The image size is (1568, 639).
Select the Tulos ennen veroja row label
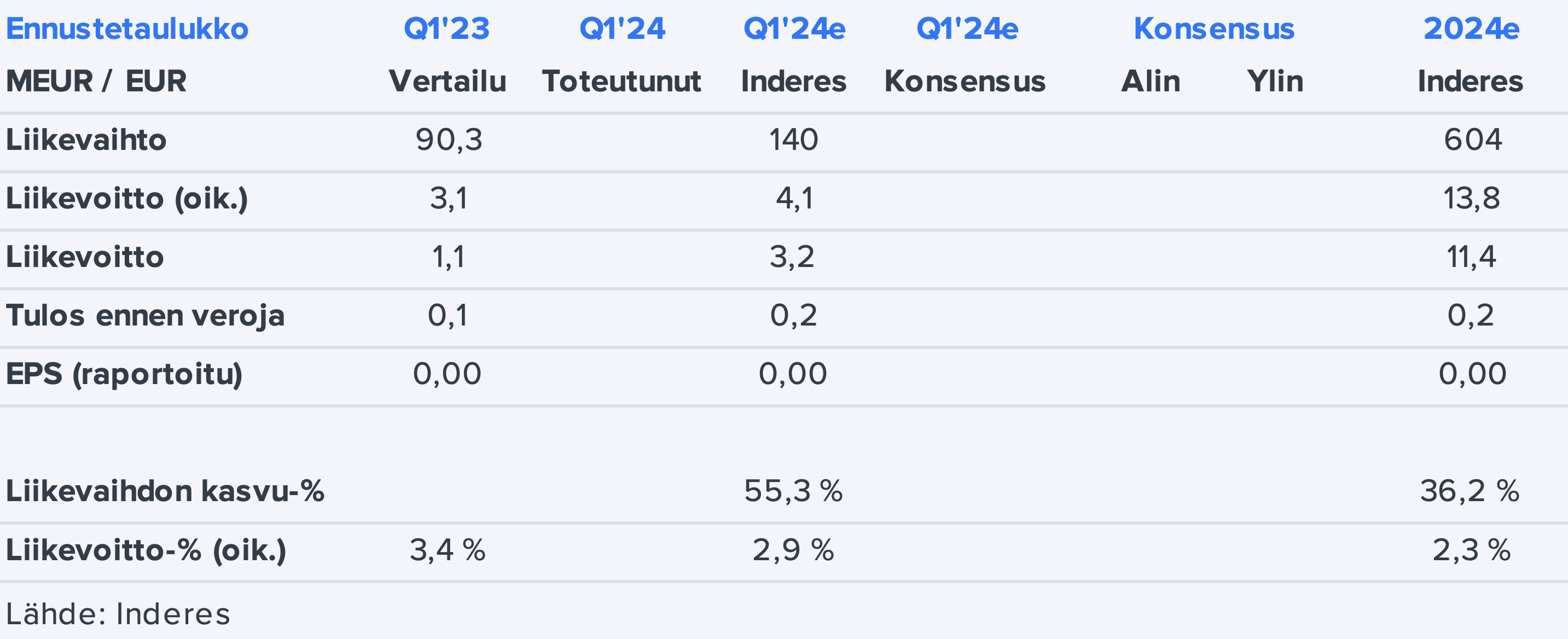(x=146, y=315)
